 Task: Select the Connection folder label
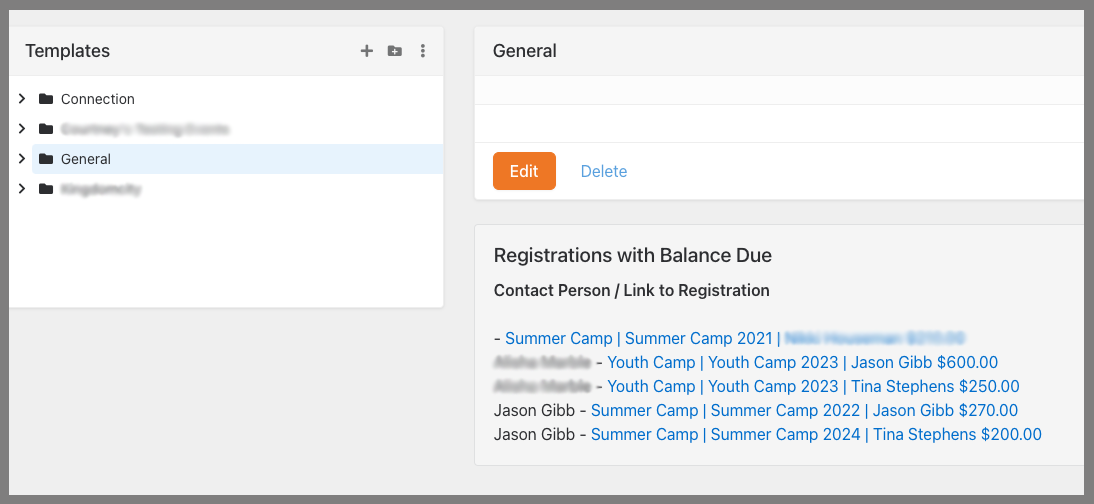click(x=98, y=99)
